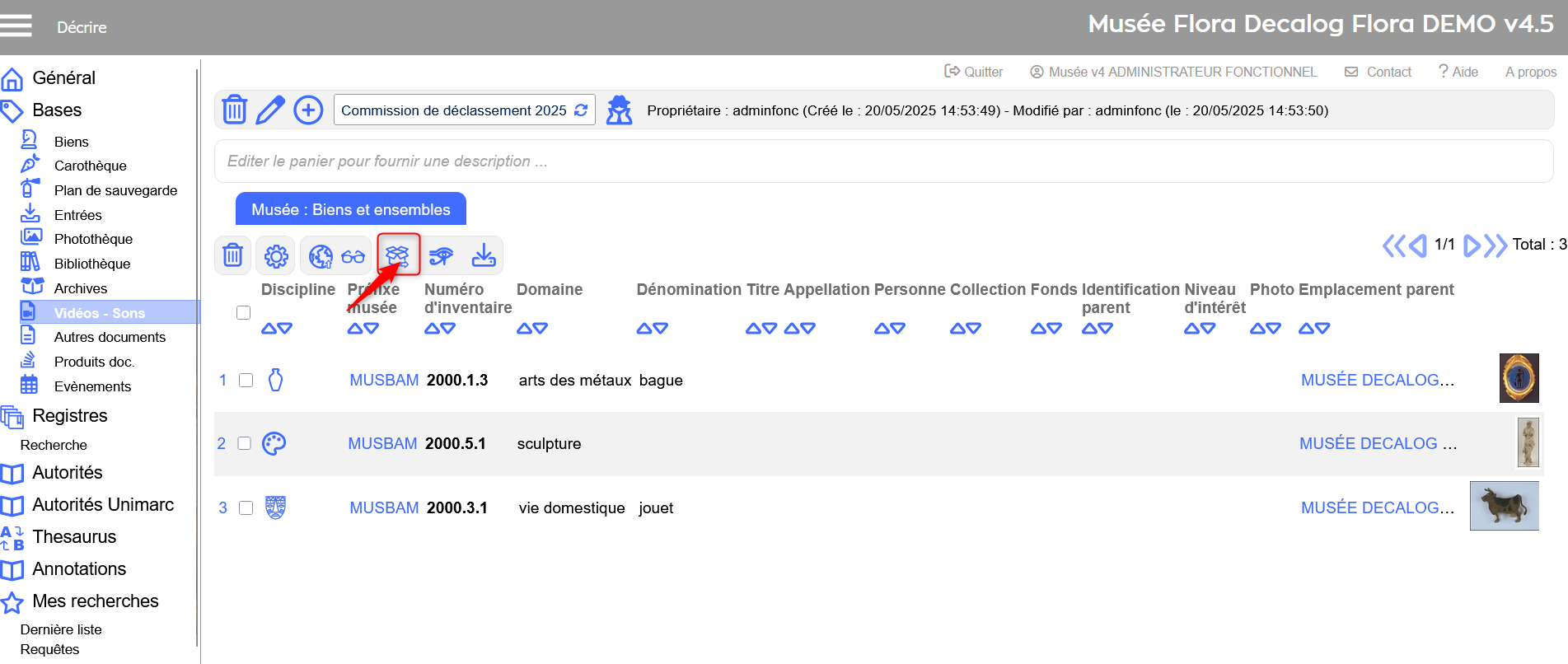Click the globe export icon

coord(321,256)
